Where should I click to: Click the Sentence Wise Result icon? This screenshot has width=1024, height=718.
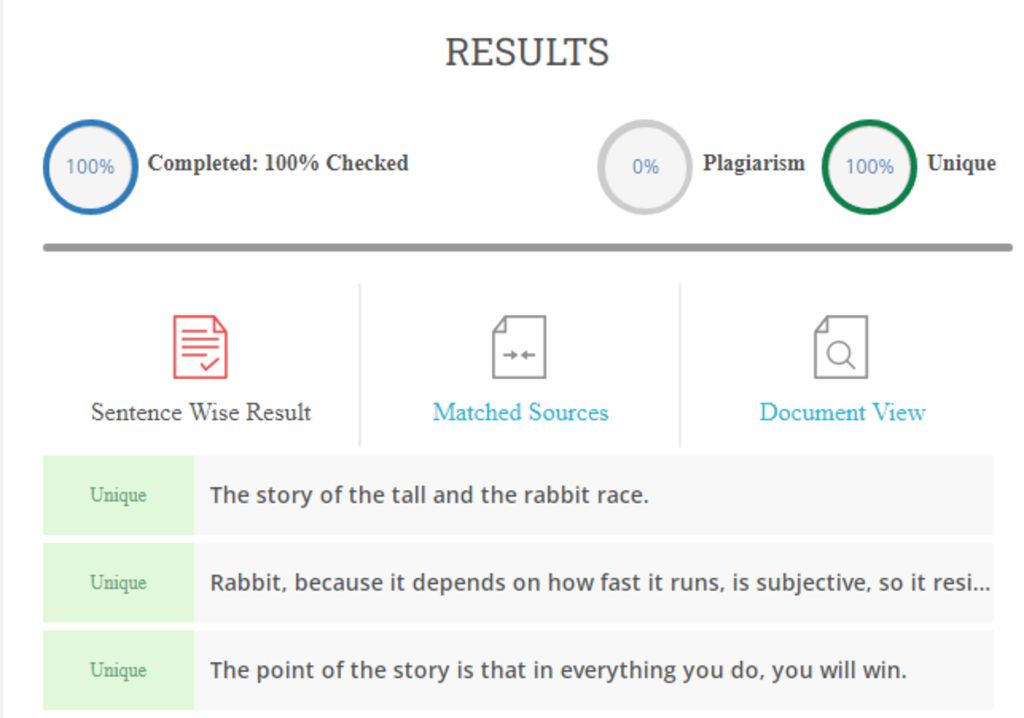[x=200, y=347]
